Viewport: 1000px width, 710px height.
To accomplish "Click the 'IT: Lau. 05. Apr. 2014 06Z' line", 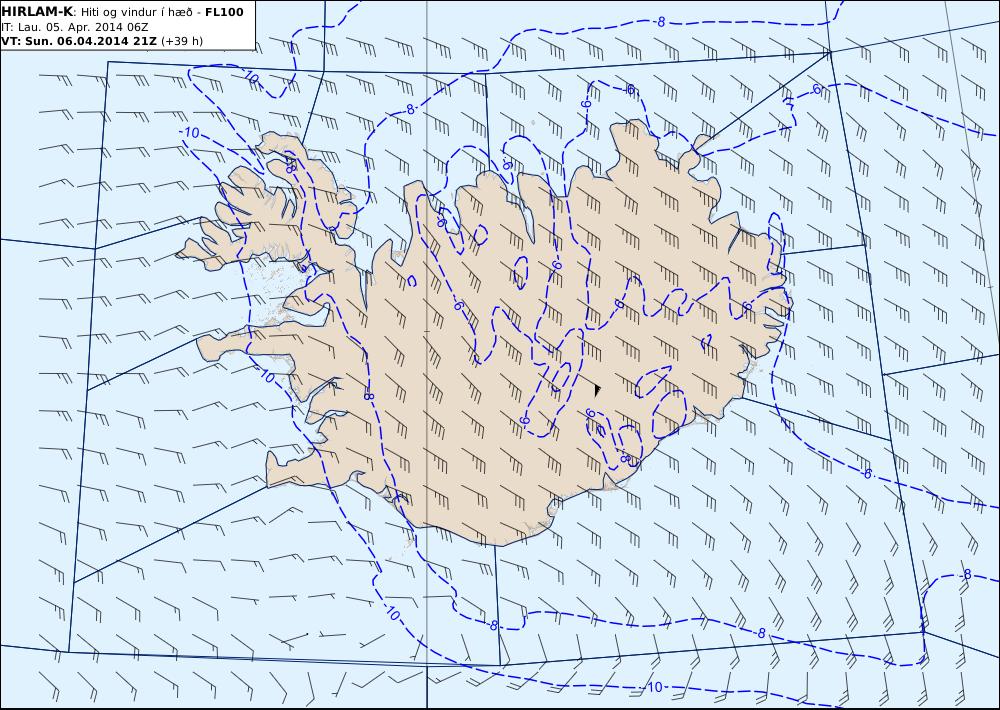I will coord(75,27).
